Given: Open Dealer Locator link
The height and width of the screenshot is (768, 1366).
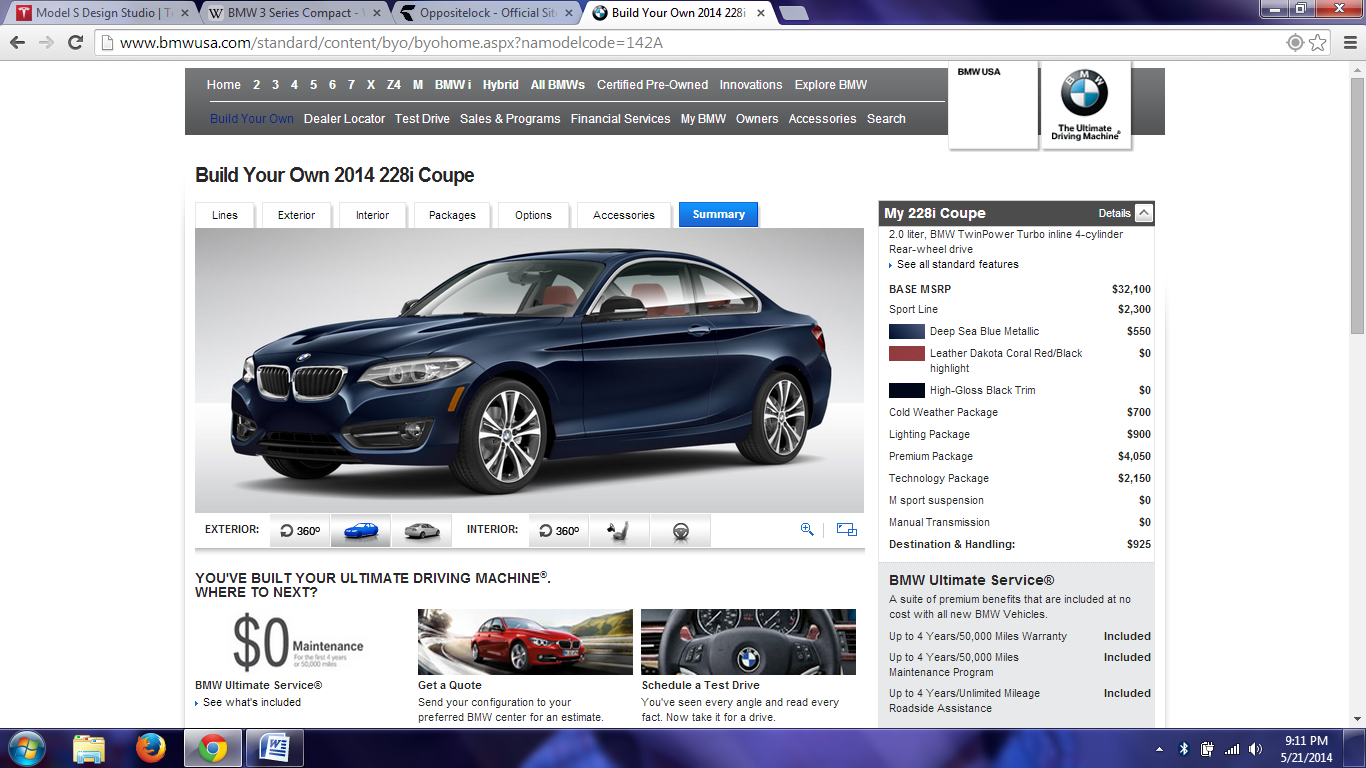Looking at the screenshot, I should pos(344,119).
